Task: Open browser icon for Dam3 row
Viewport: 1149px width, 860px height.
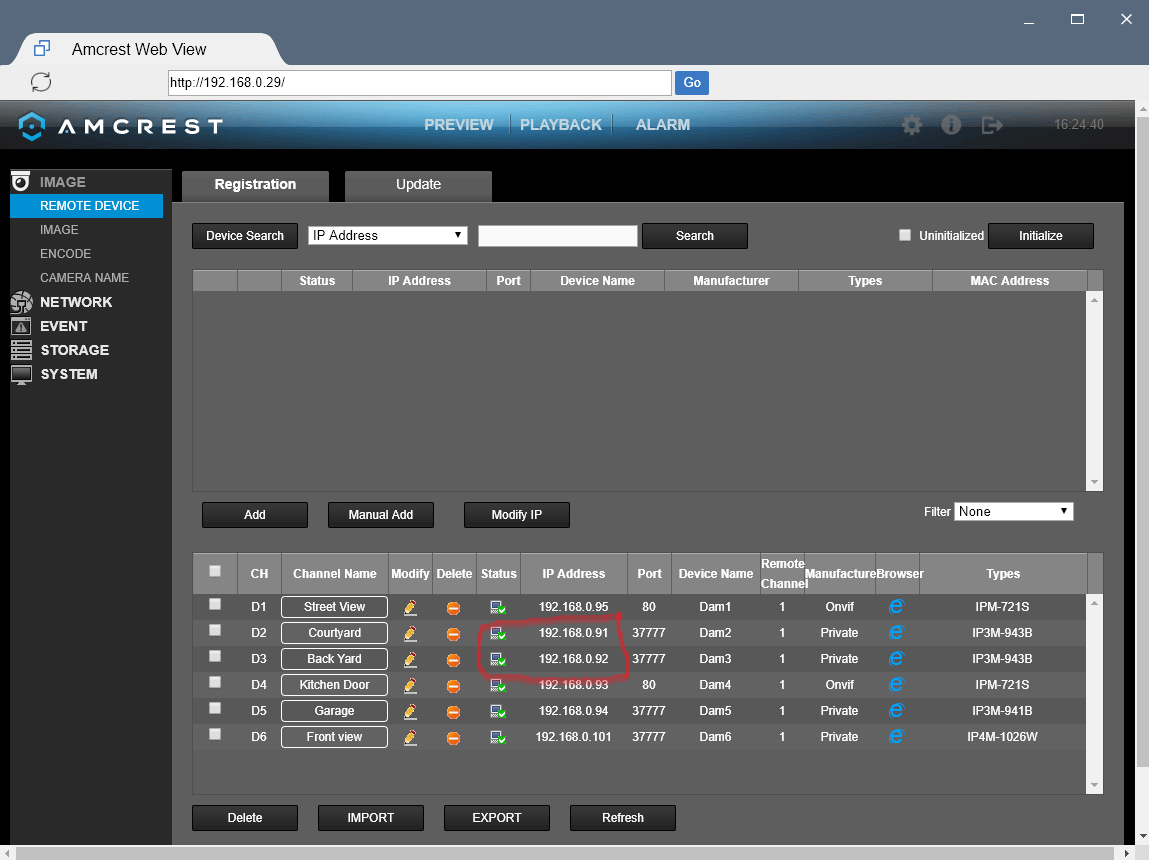Action: (x=896, y=659)
